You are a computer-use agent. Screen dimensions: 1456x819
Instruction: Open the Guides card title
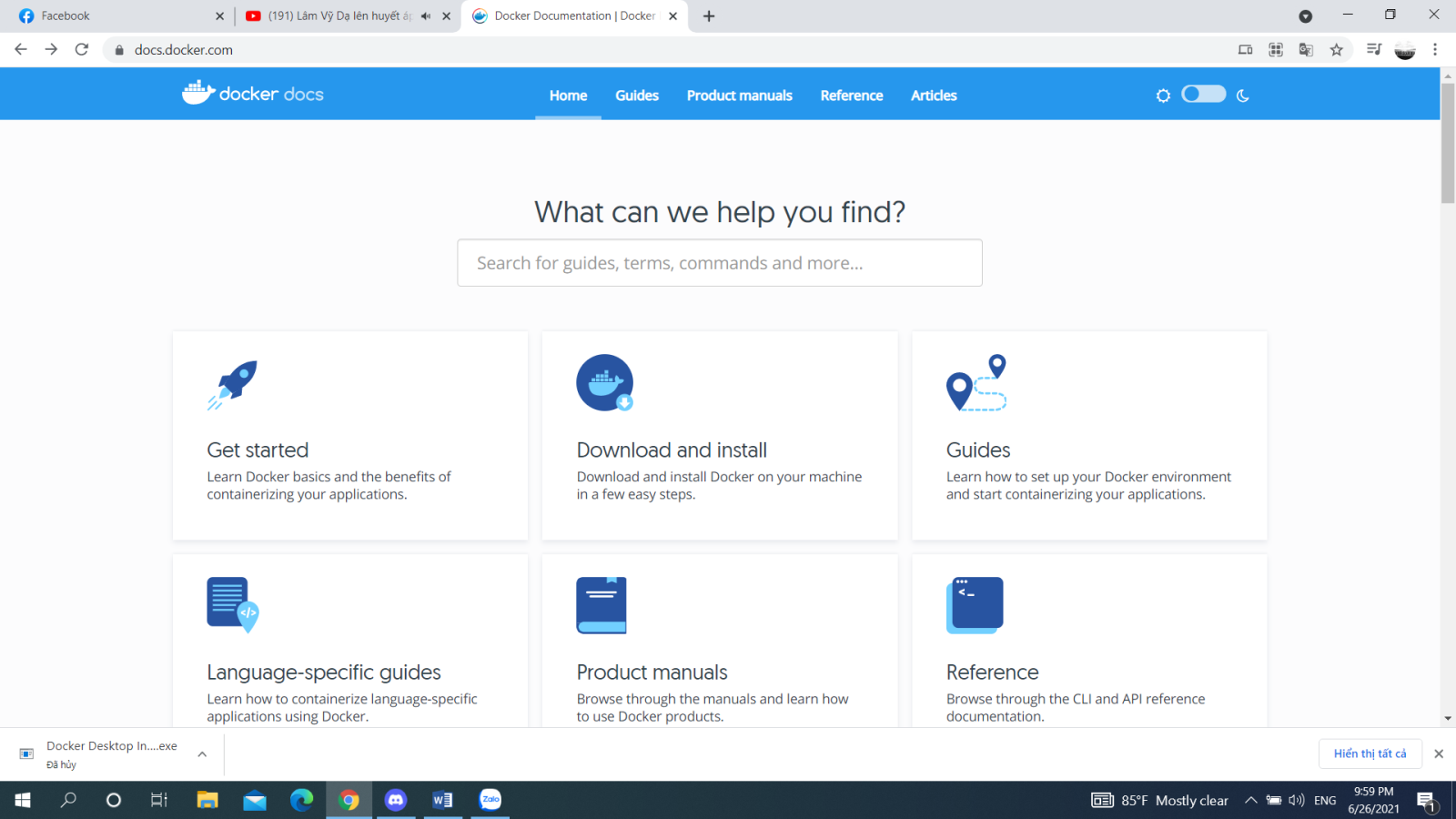click(978, 450)
